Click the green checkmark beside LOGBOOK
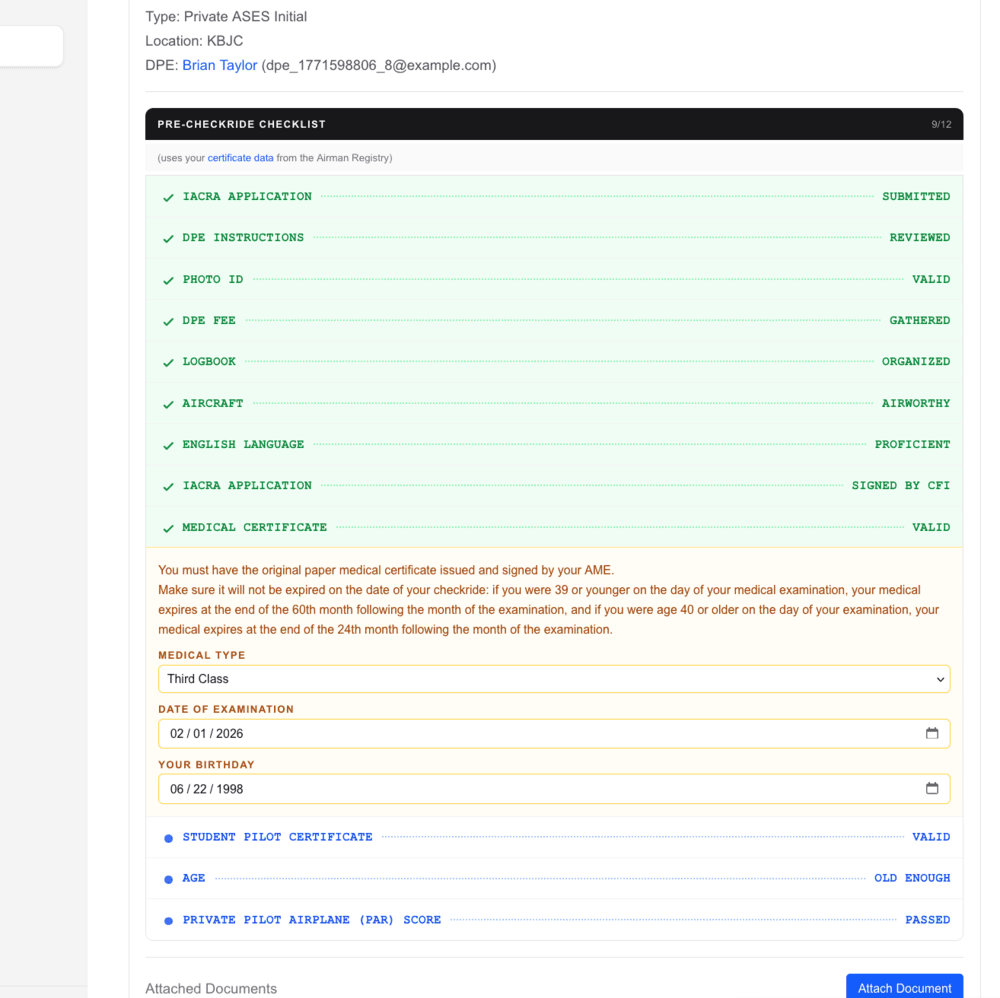The height and width of the screenshot is (998, 1000). pos(168,361)
